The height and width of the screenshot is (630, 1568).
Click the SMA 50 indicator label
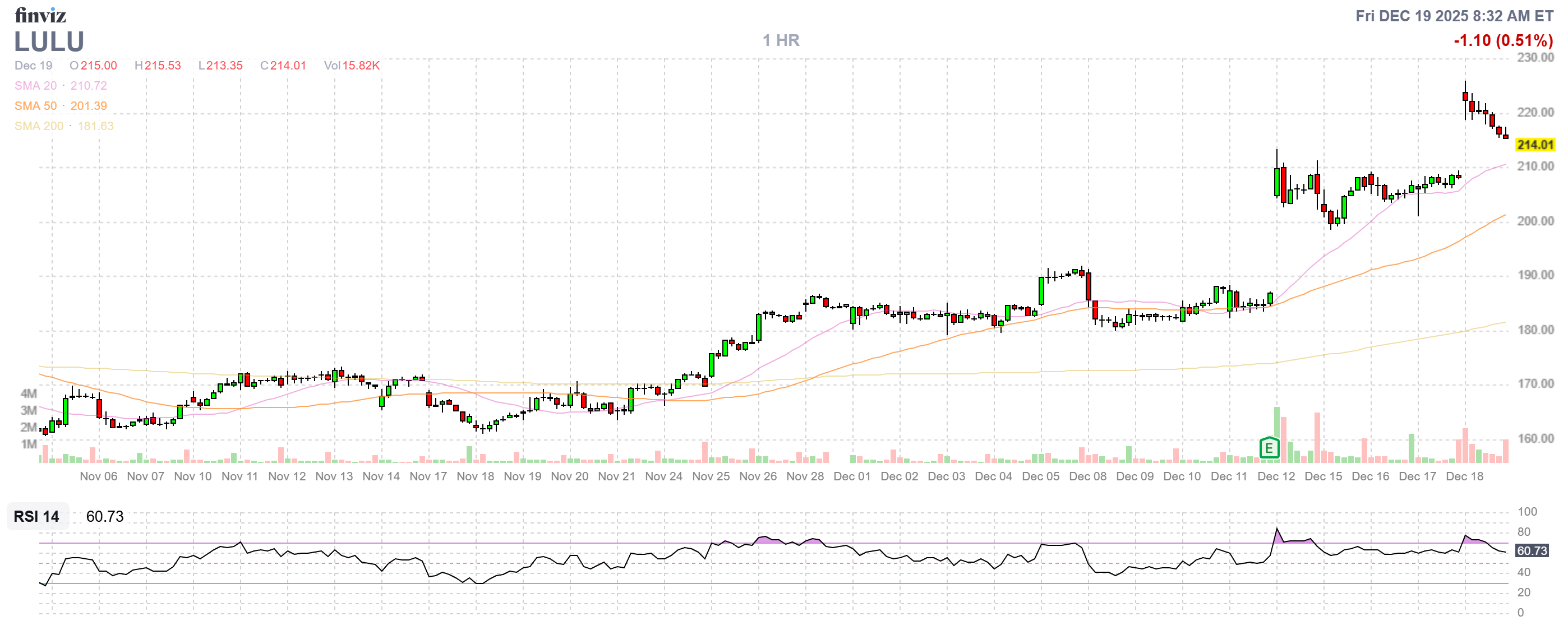(35, 106)
